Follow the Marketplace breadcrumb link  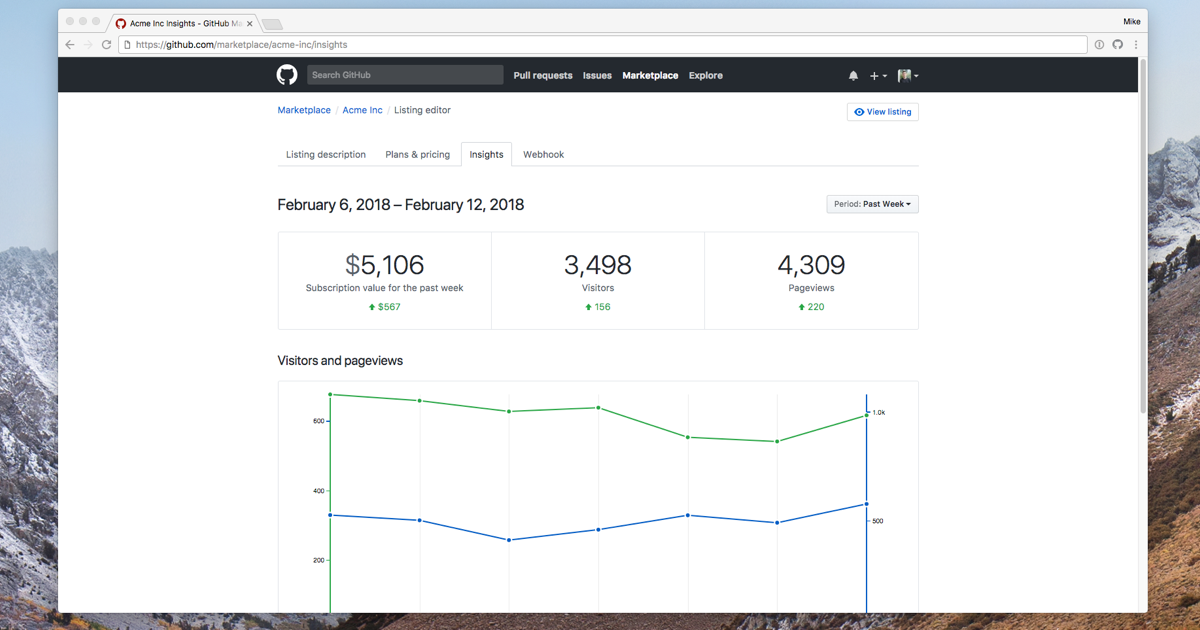tap(304, 110)
